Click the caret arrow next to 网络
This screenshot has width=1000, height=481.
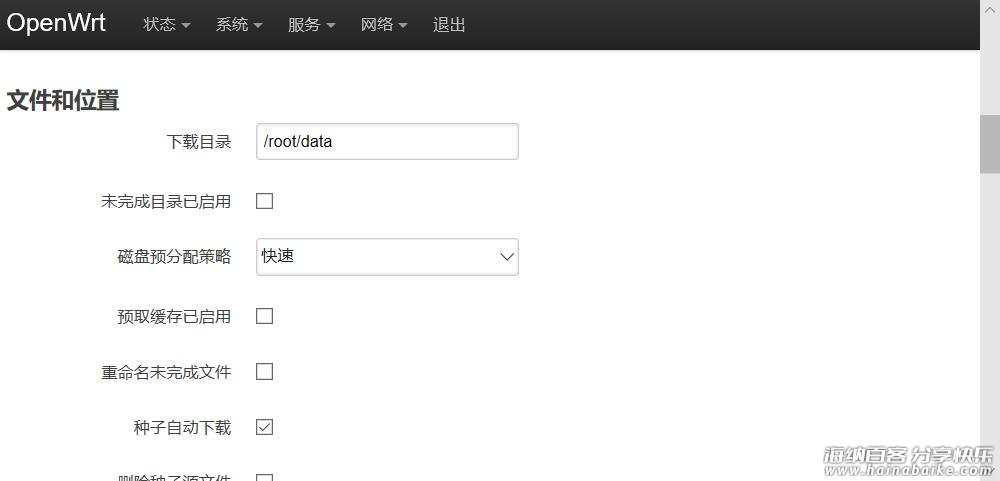point(402,26)
